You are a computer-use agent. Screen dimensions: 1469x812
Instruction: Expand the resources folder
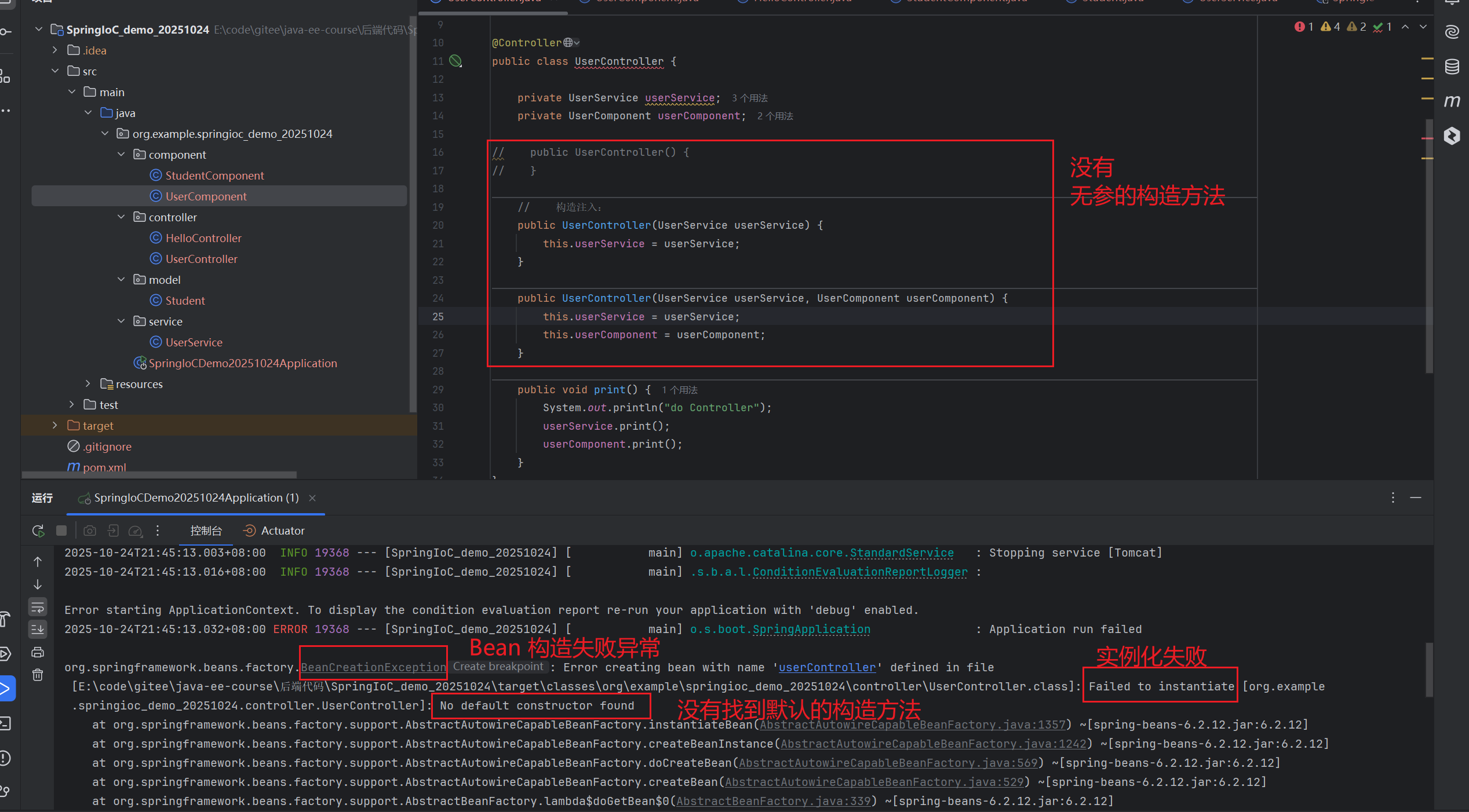(88, 384)
